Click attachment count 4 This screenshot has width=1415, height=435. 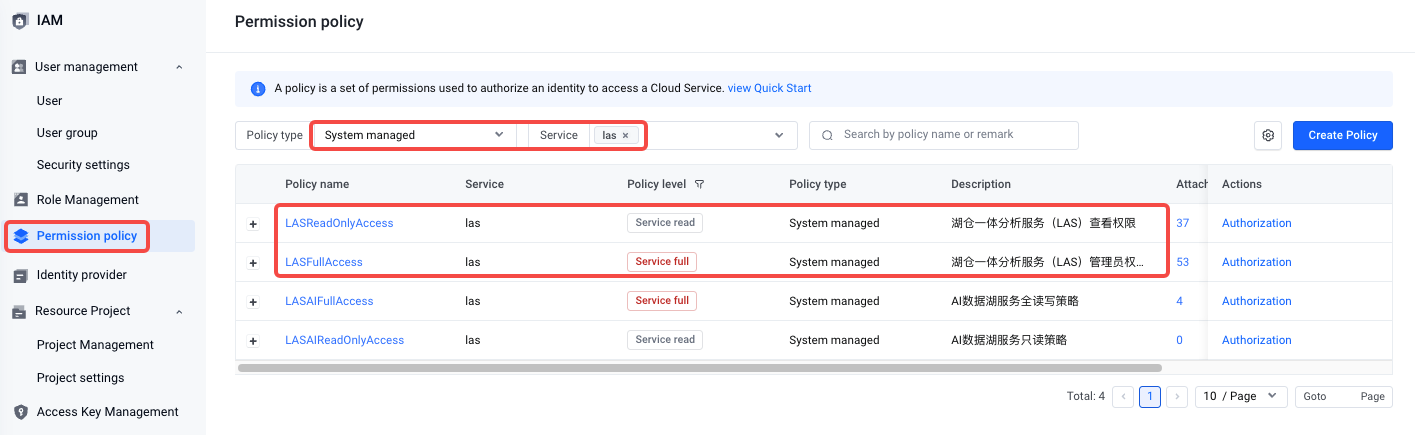click(x=1180, y=301)
